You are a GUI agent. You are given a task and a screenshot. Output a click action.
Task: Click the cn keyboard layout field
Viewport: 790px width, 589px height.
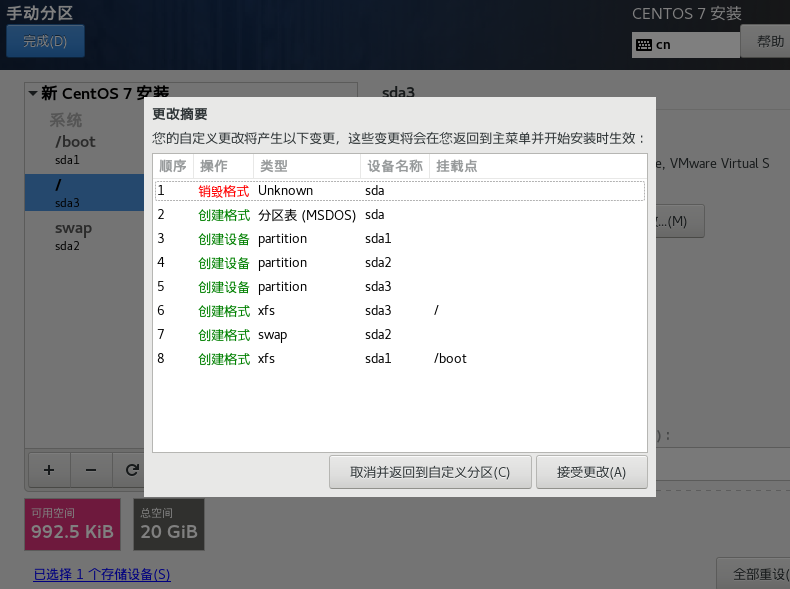tap(686, 45)
